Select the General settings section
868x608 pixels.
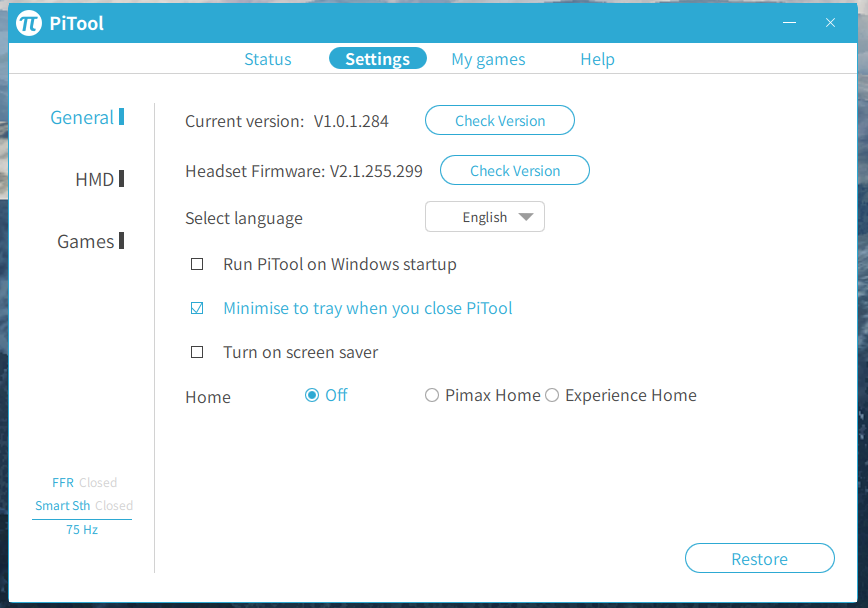(87, 117)
